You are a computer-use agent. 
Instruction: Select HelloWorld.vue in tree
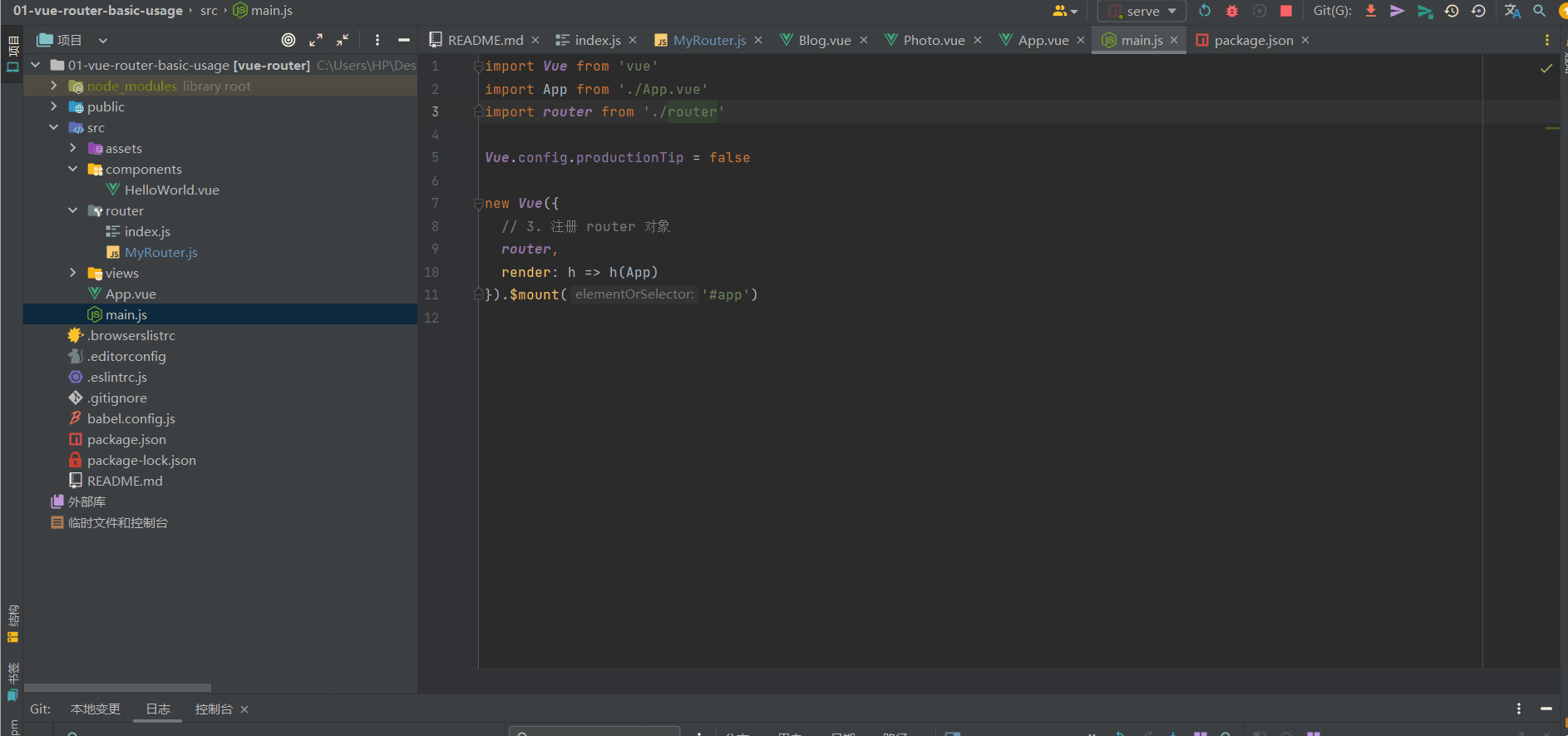point(171,190)
